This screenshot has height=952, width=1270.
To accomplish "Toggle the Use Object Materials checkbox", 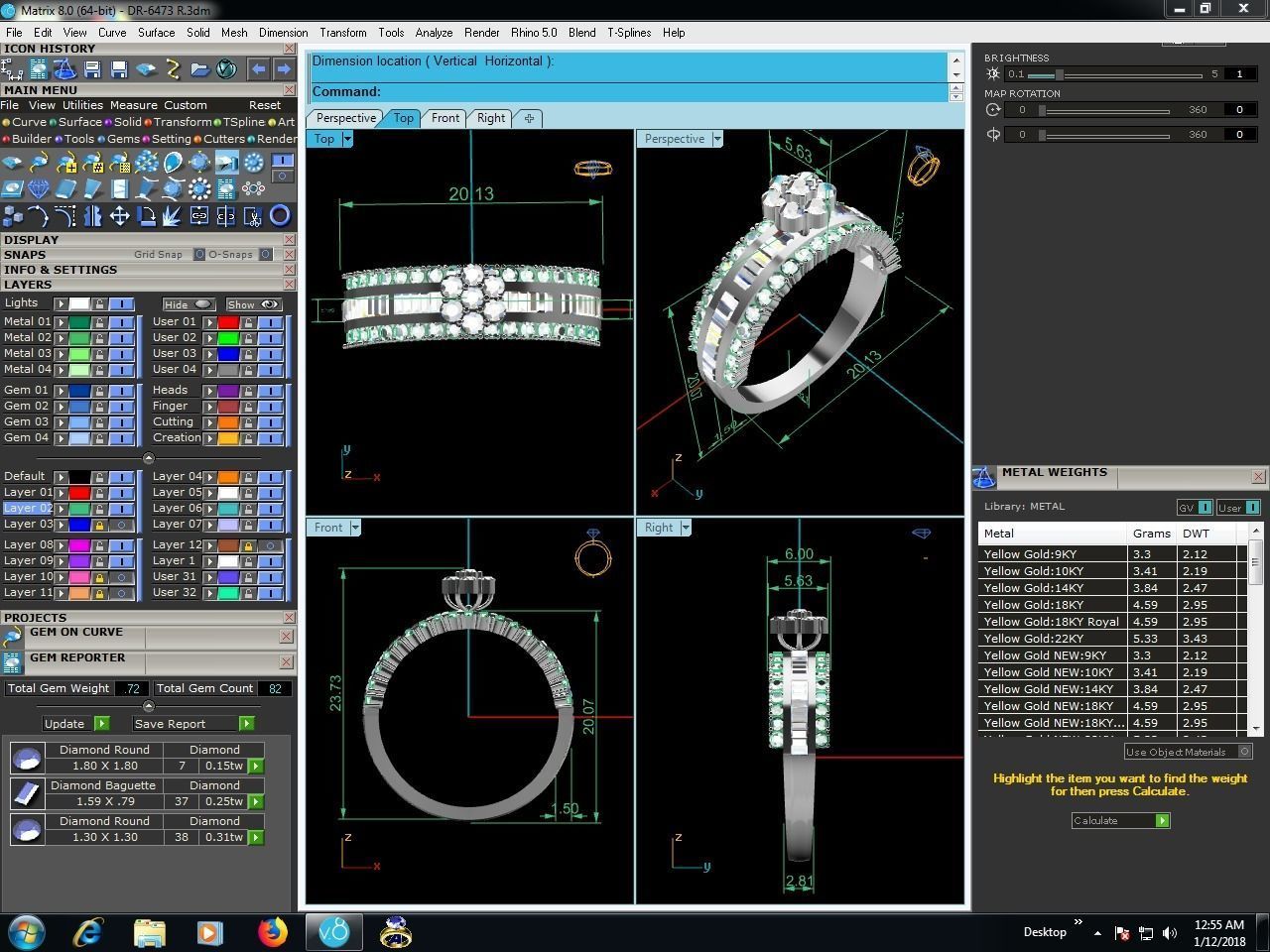I will 1245,752.
